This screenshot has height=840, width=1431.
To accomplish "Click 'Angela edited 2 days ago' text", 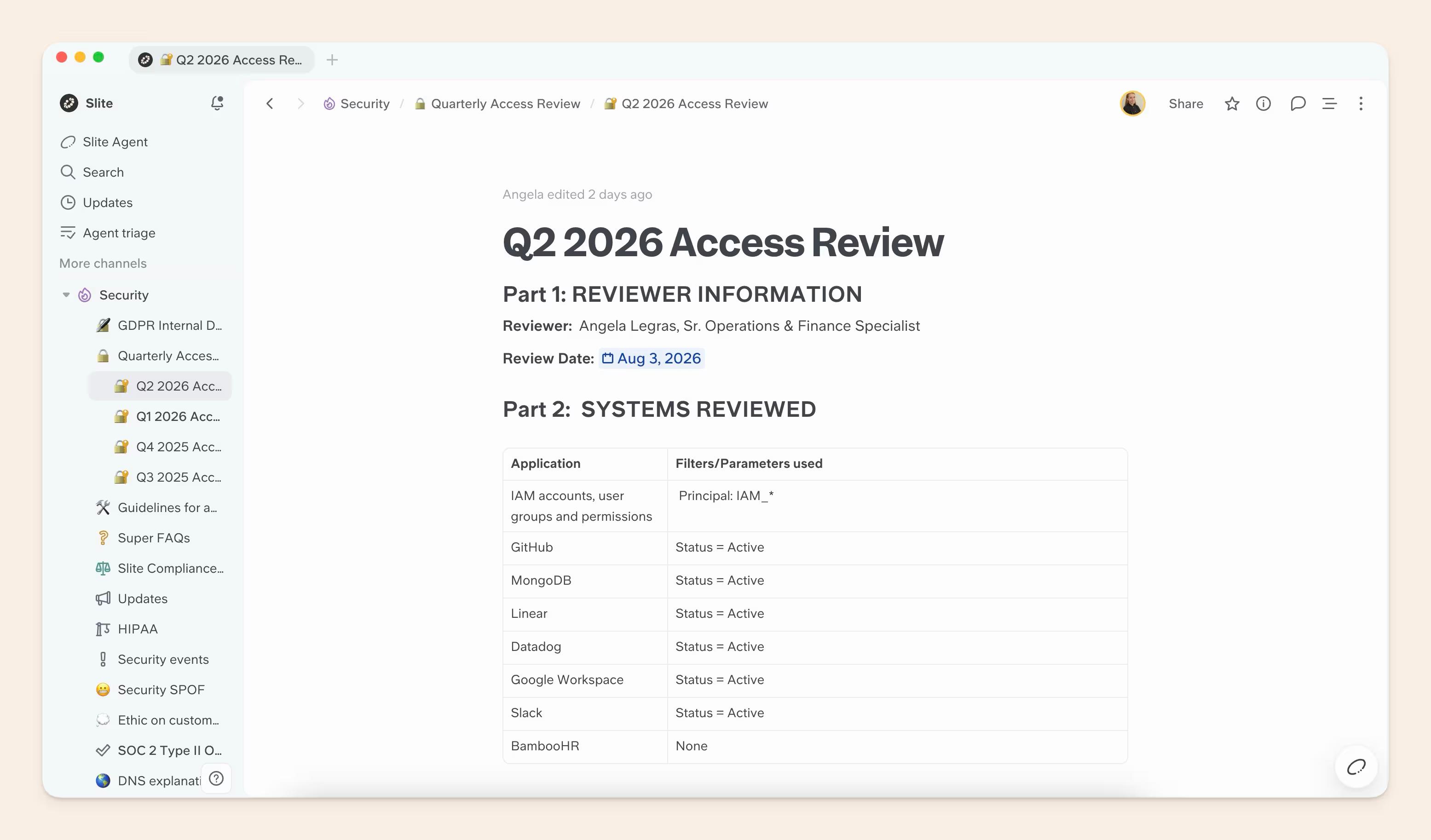I will pos(577,194).
